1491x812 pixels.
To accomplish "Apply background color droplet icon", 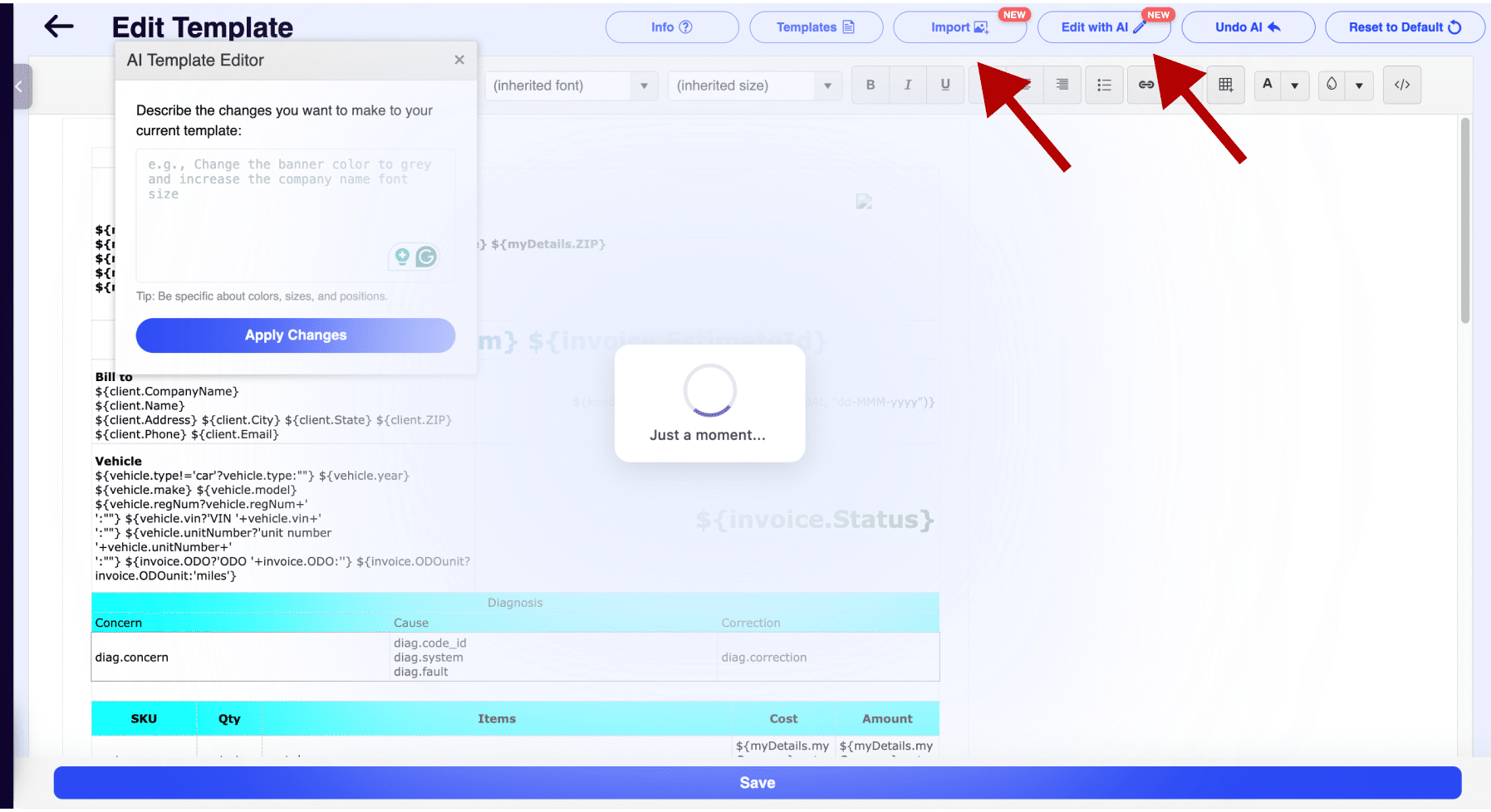I will click(1332, 85).
